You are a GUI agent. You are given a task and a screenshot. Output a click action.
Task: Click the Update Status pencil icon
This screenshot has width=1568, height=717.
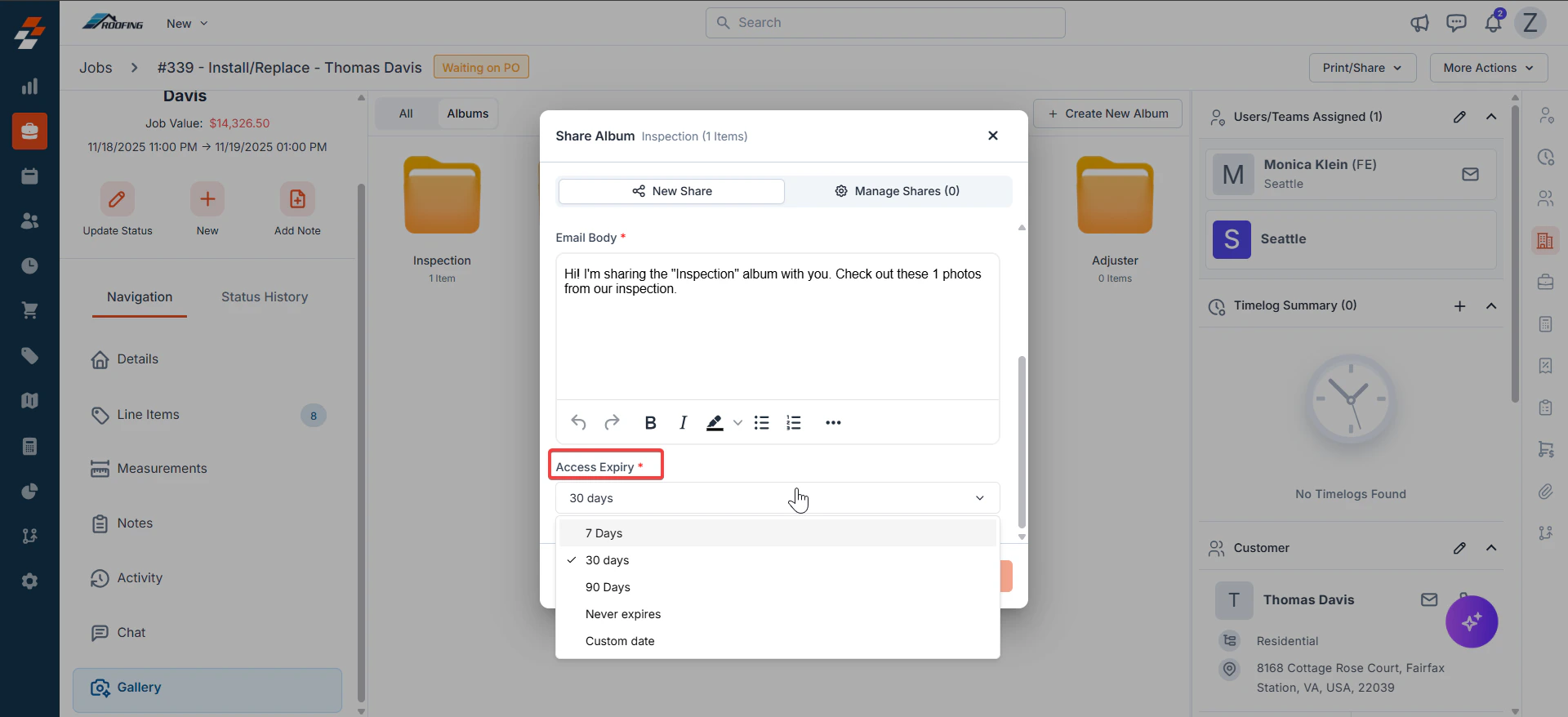pyautogui.click(x=118, y=198)
